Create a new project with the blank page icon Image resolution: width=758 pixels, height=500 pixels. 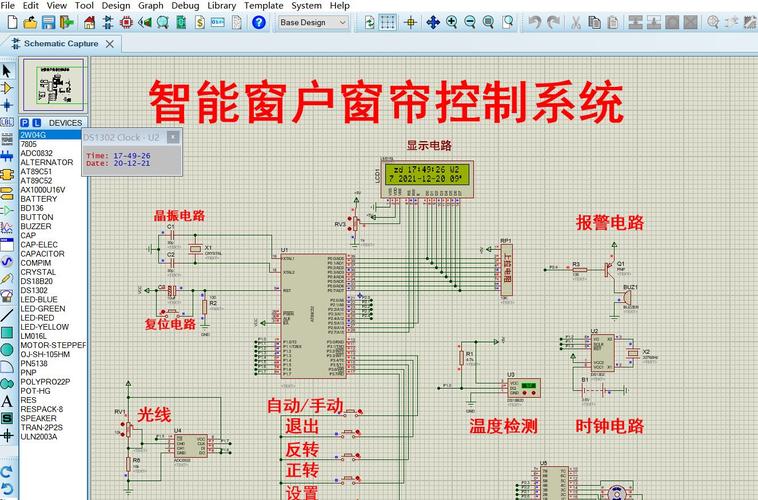tap(12, 22)
